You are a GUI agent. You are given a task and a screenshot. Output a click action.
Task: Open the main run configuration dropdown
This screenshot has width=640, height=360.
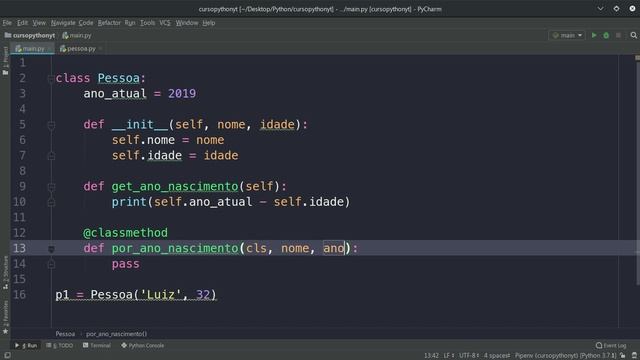[x=567, y=36]
